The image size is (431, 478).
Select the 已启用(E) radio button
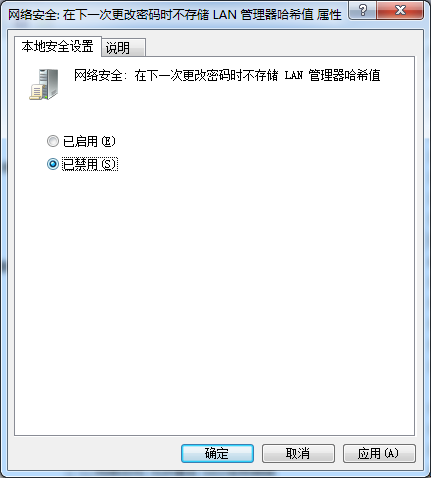(53, 141)
